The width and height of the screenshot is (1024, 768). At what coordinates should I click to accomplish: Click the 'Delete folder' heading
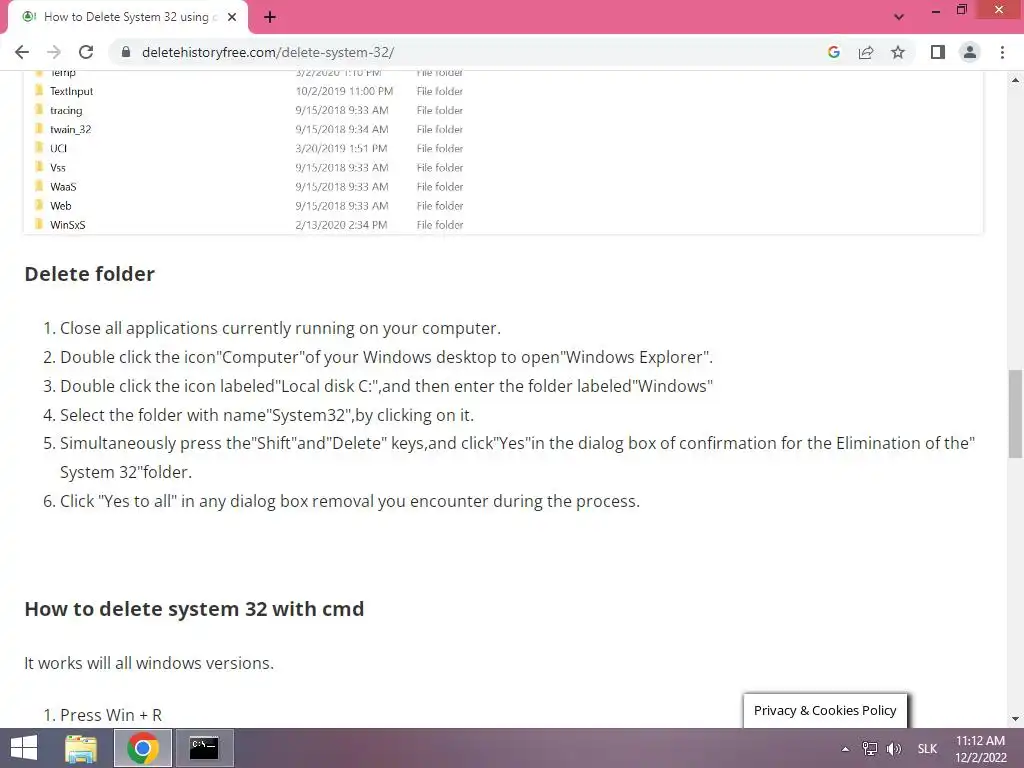point(89,274)
